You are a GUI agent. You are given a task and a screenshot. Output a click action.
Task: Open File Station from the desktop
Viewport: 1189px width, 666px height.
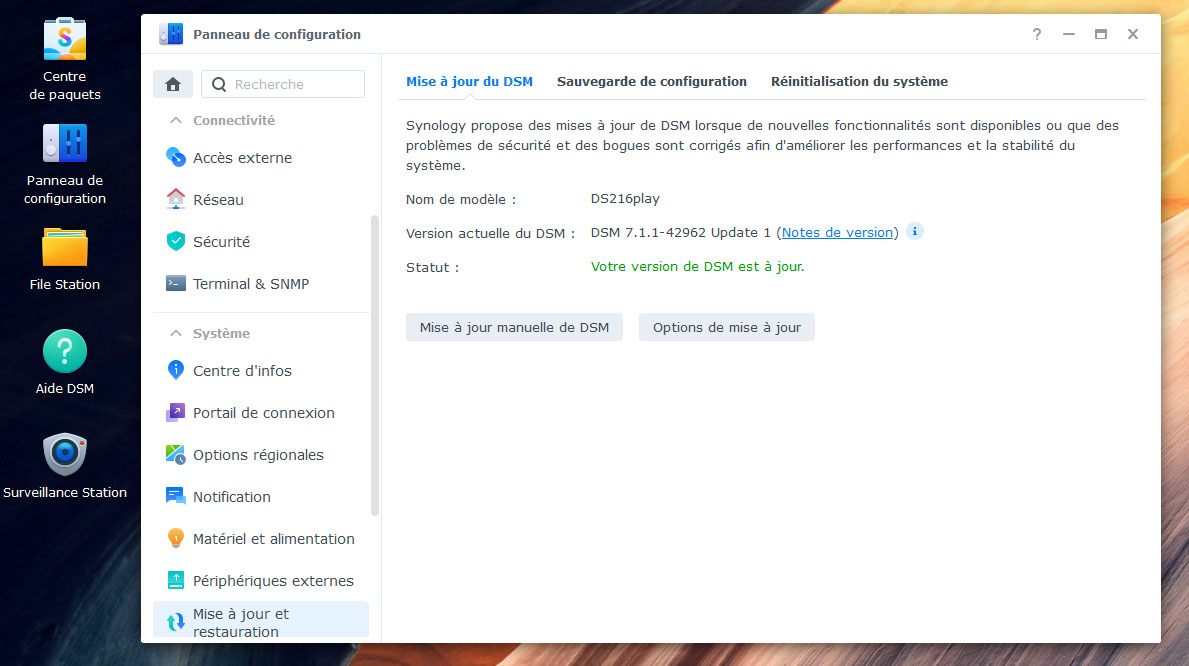(x=65, y=248)
